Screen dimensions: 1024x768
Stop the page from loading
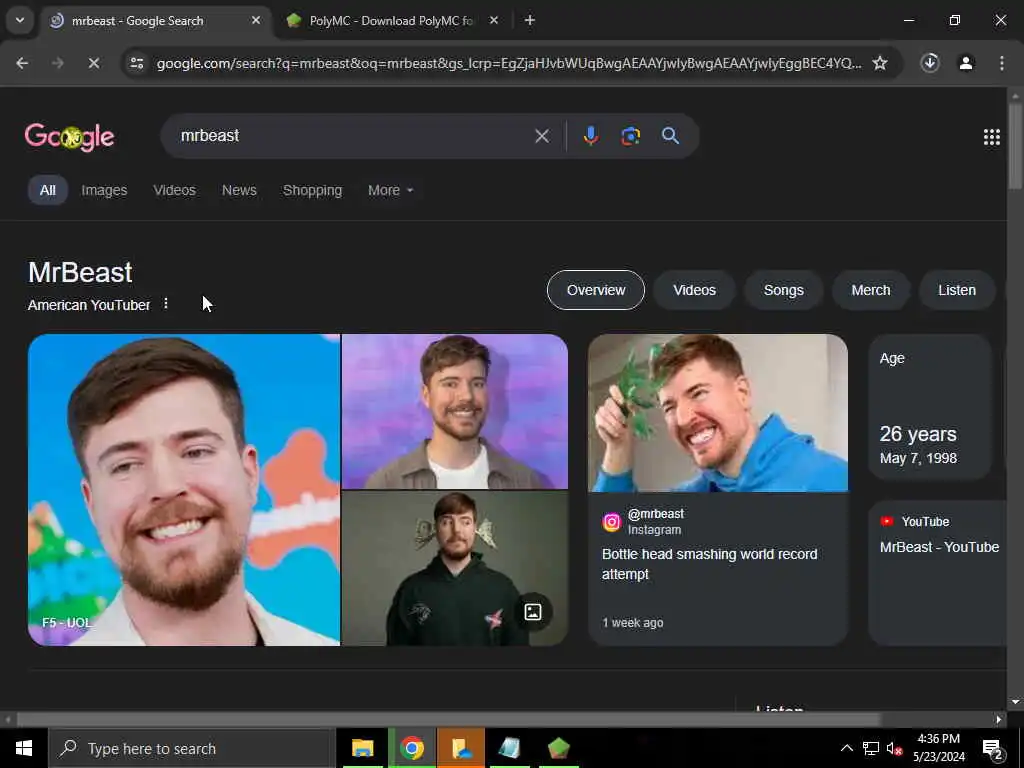click(x=93, y=63)
